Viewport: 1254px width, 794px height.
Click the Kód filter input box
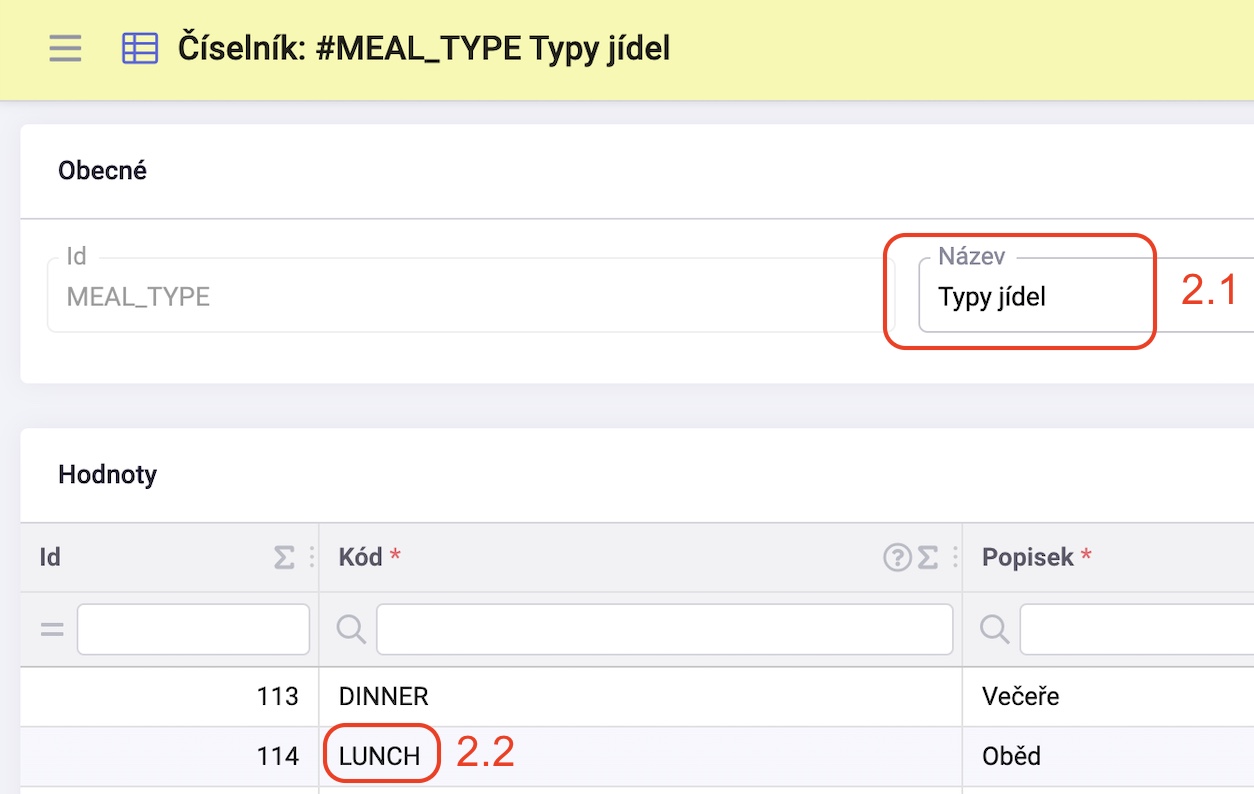[664, 629]
